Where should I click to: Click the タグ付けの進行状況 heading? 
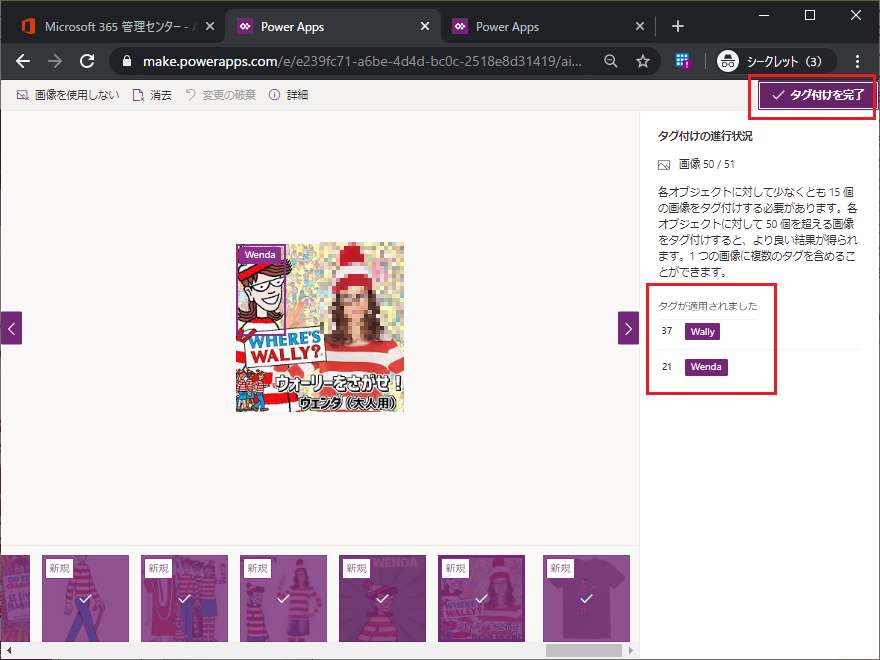705,136
